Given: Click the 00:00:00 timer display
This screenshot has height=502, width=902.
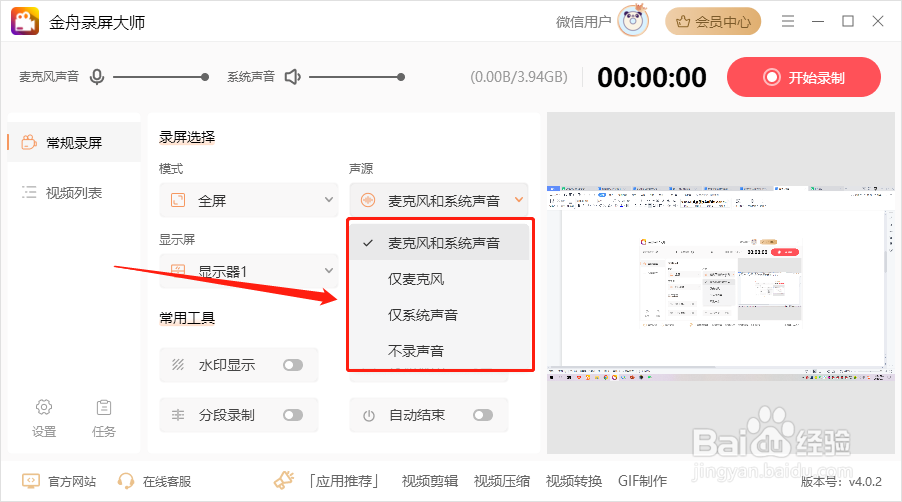Looking at the screenshot, I should click(652, 78).
